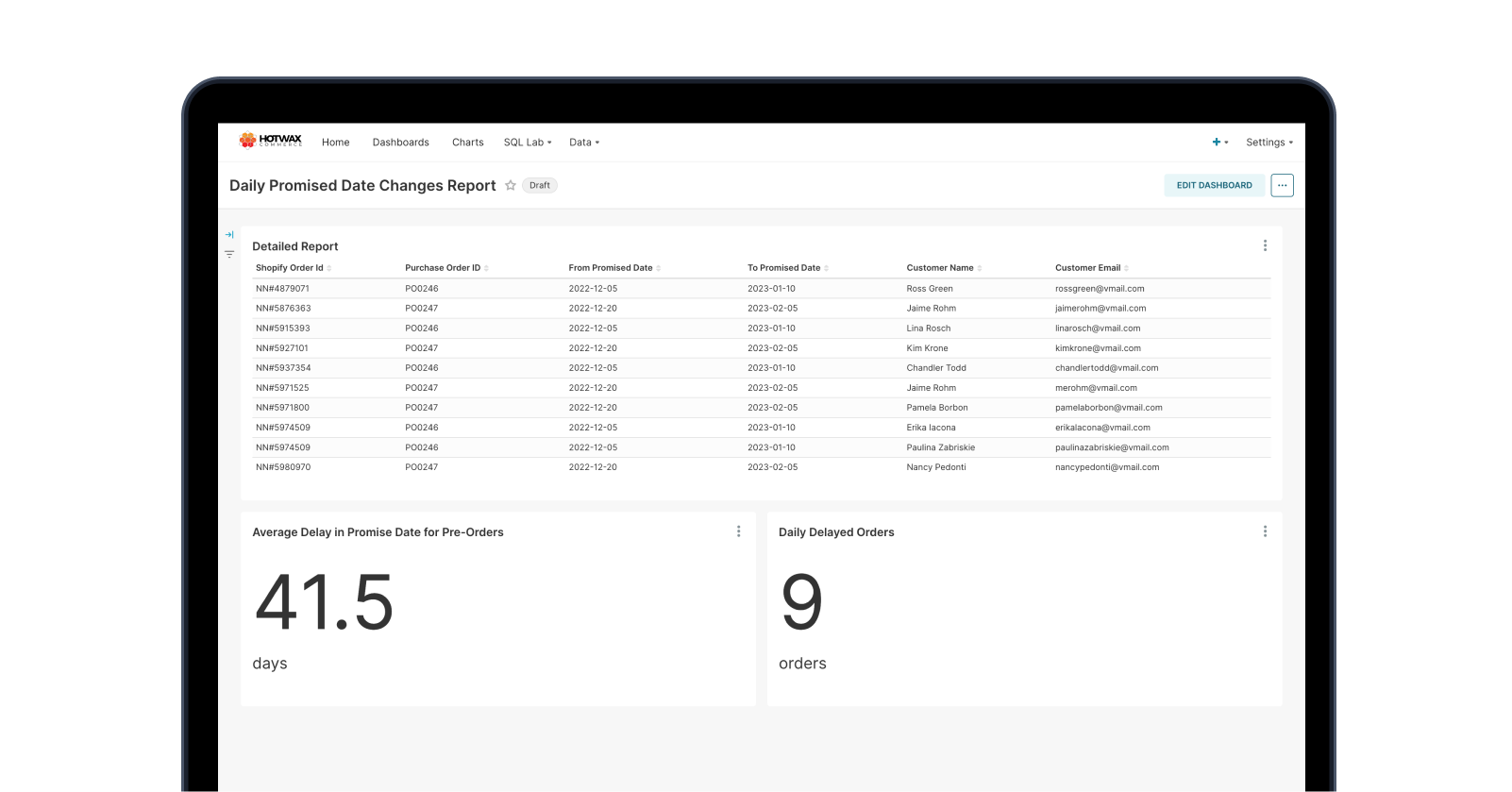Select order NN#5915393 cell

(282, 329)
